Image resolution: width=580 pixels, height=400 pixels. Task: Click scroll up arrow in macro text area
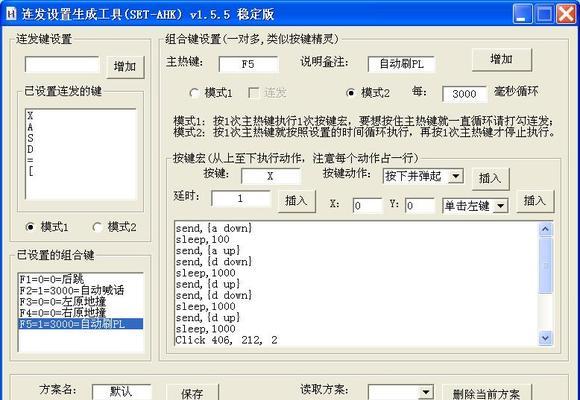(546, 229)
